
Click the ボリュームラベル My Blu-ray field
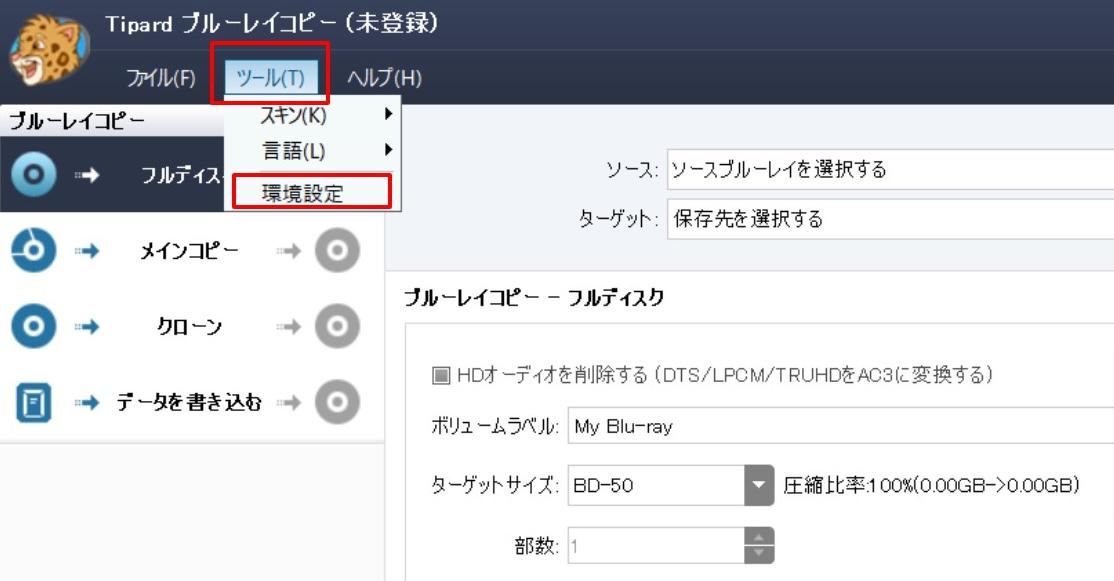pyautogui.click(x=840, y=425)
